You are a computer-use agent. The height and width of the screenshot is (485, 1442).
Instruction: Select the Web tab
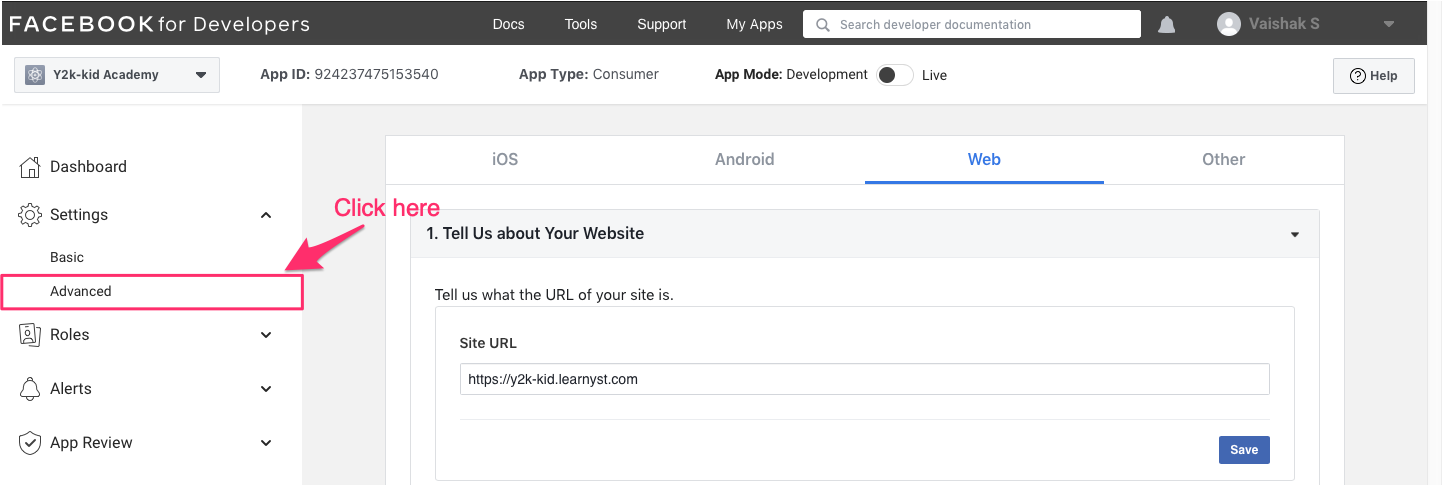point(984,159)
